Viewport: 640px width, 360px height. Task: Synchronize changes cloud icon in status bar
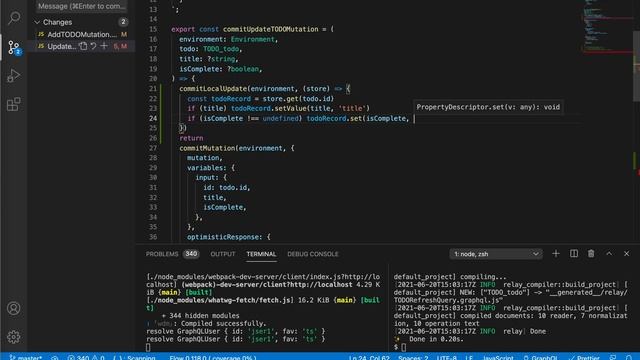[55, 357]
